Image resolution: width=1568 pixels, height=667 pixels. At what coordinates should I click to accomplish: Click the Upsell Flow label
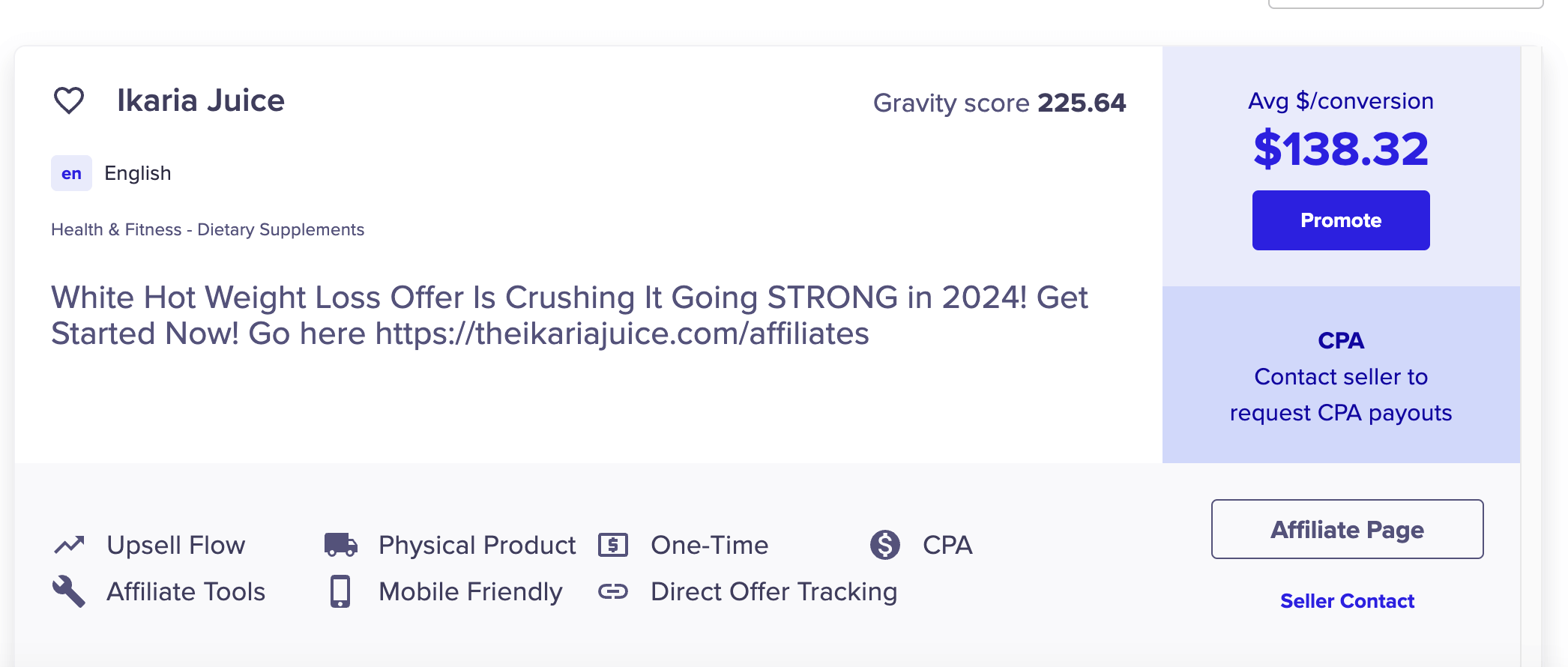coord(176,545)
